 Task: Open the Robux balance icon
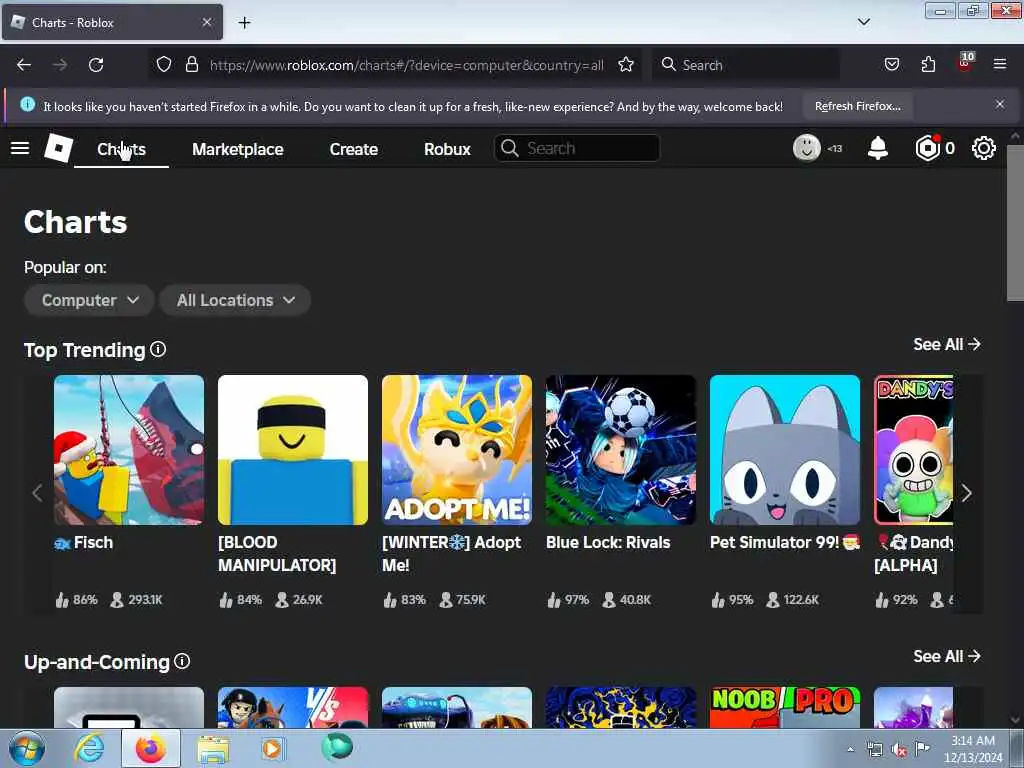(927, 148)
